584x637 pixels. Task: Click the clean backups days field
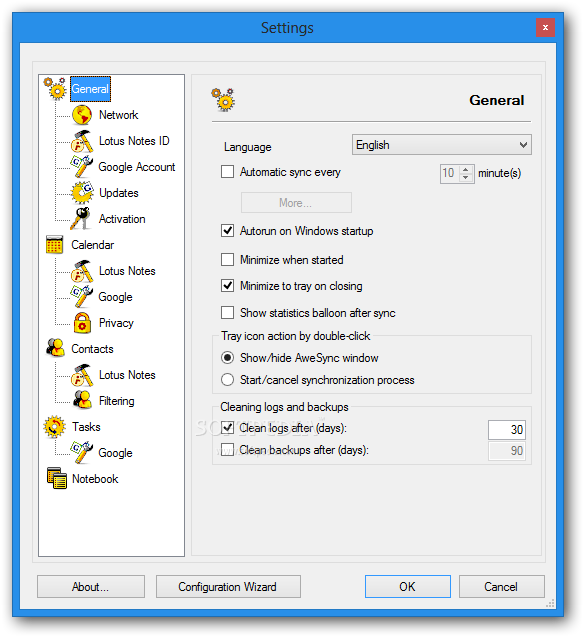pyautogui.click(x=507, y=451)
